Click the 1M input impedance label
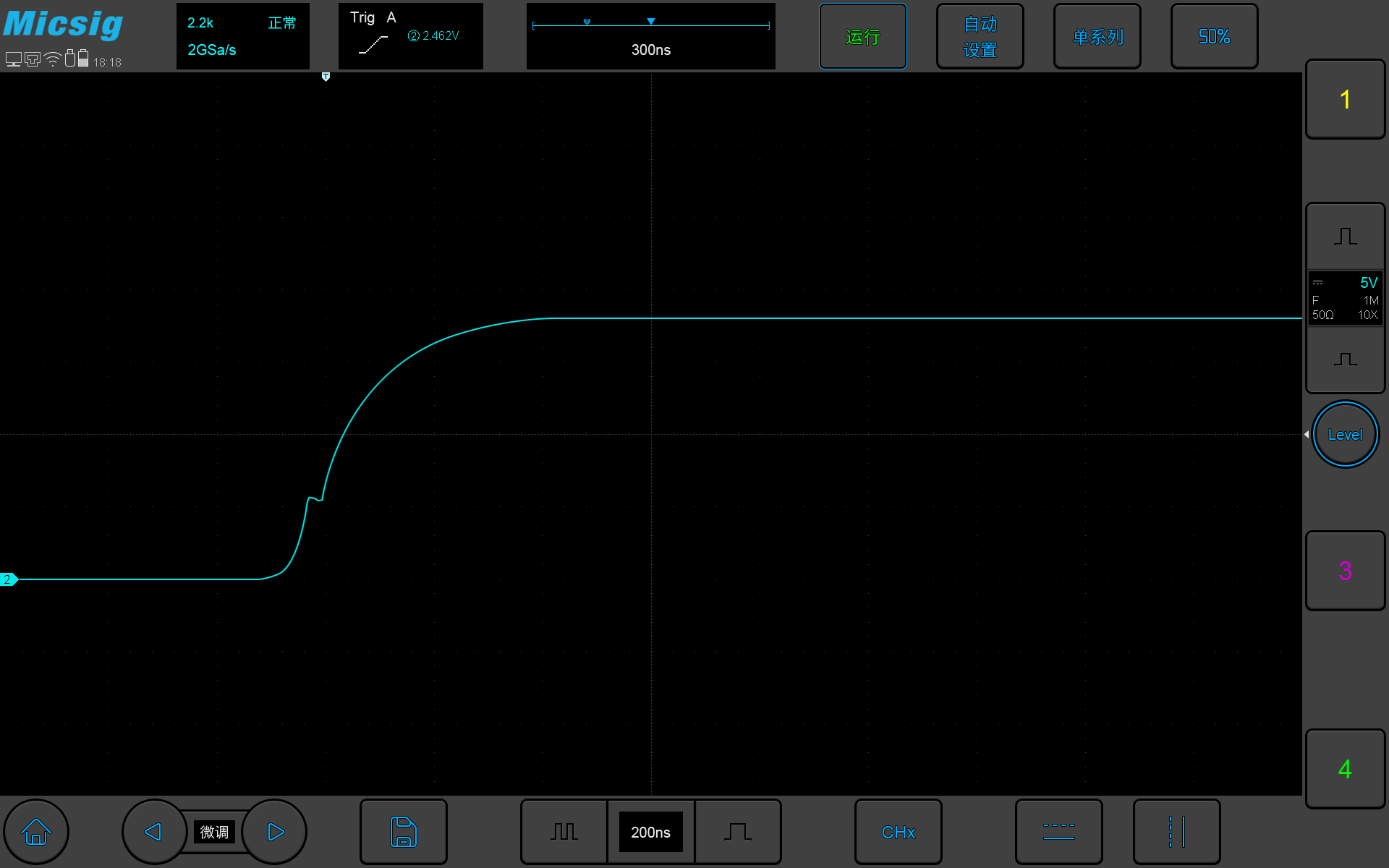This screenshot has height=868, width=1389. pyautogui.click(x=1372, y=300)
